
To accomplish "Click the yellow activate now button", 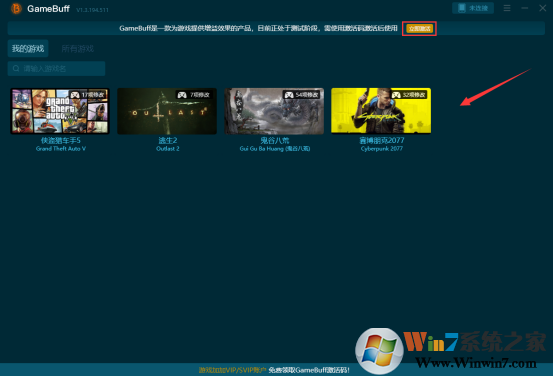I will [x=419, y=29].
